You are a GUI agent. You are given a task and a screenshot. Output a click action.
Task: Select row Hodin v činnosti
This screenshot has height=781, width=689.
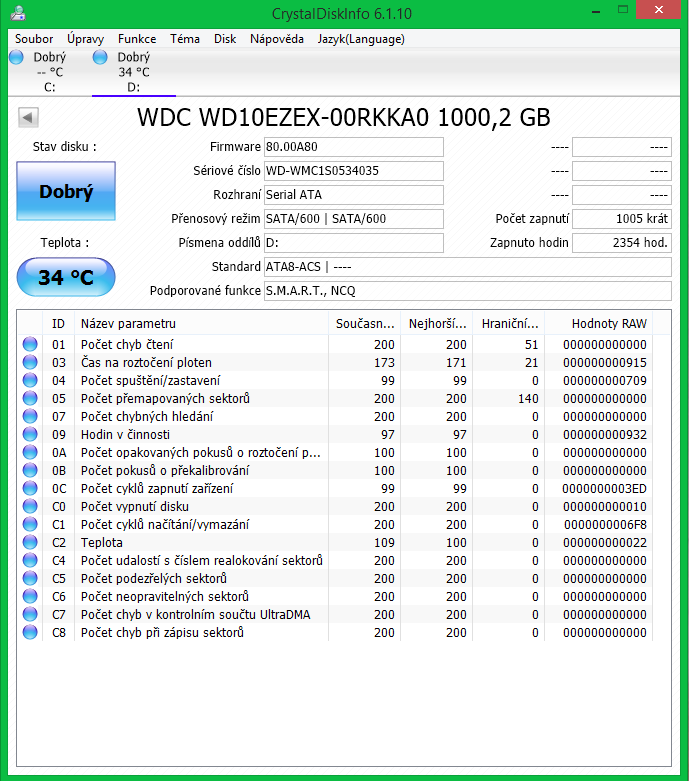tap(335, 434)
